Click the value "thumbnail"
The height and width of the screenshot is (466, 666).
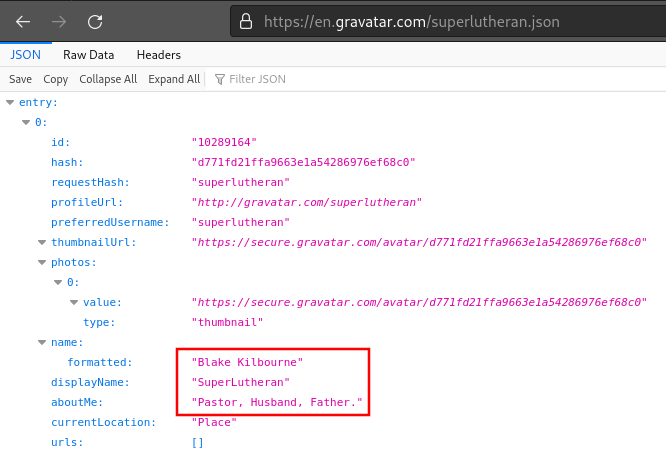(x=227, y=322)
